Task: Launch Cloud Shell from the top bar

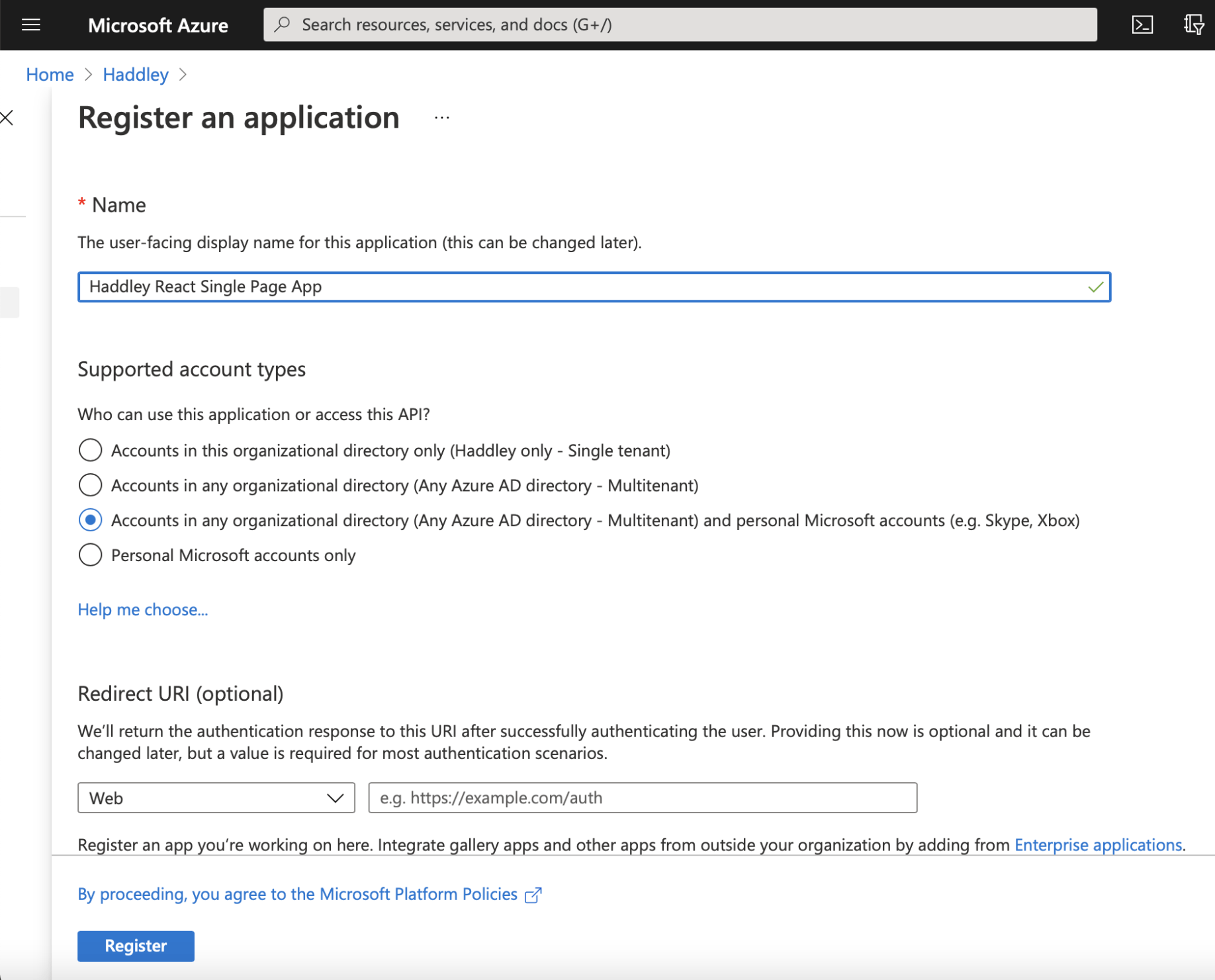Action: [x=1142, y=25]
